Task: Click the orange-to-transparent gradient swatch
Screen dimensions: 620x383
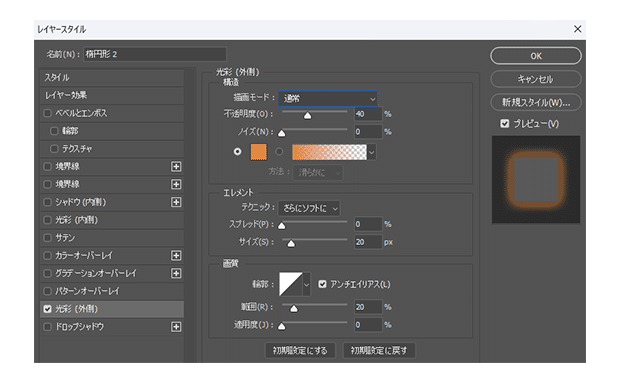Action: (329, 152)
